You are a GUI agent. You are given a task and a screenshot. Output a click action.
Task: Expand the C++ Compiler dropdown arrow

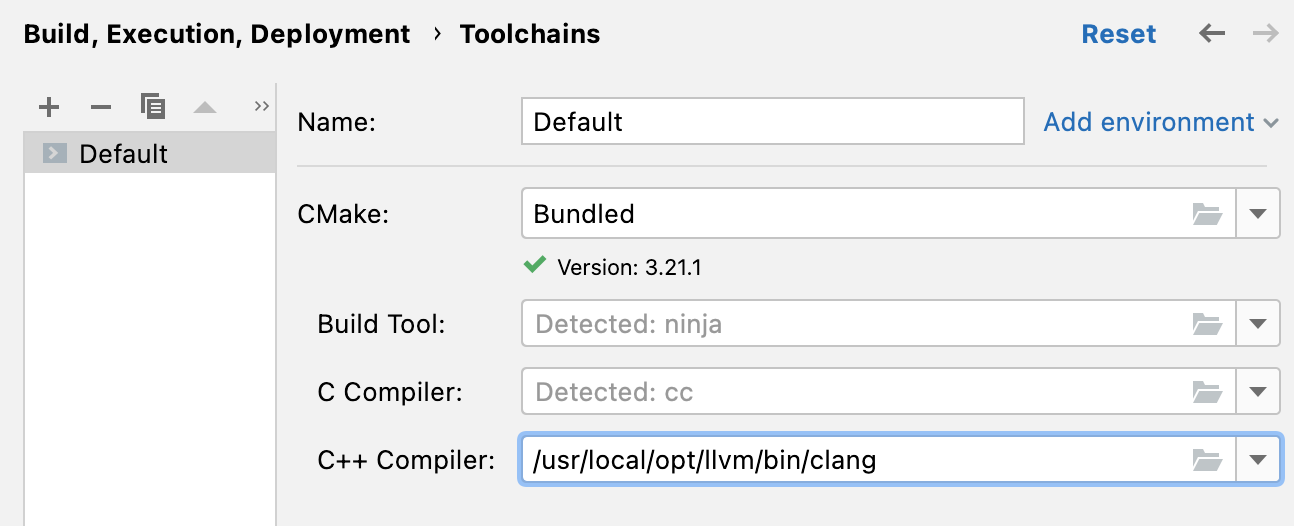click(1258, 460)
